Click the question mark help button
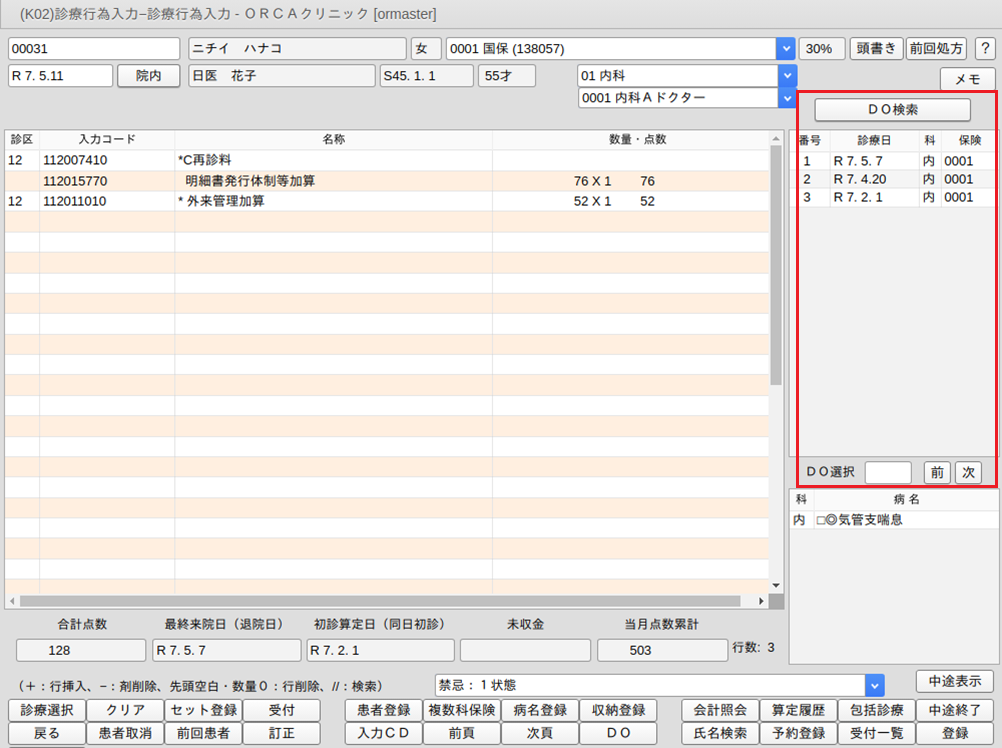 (x=984, y=49)
